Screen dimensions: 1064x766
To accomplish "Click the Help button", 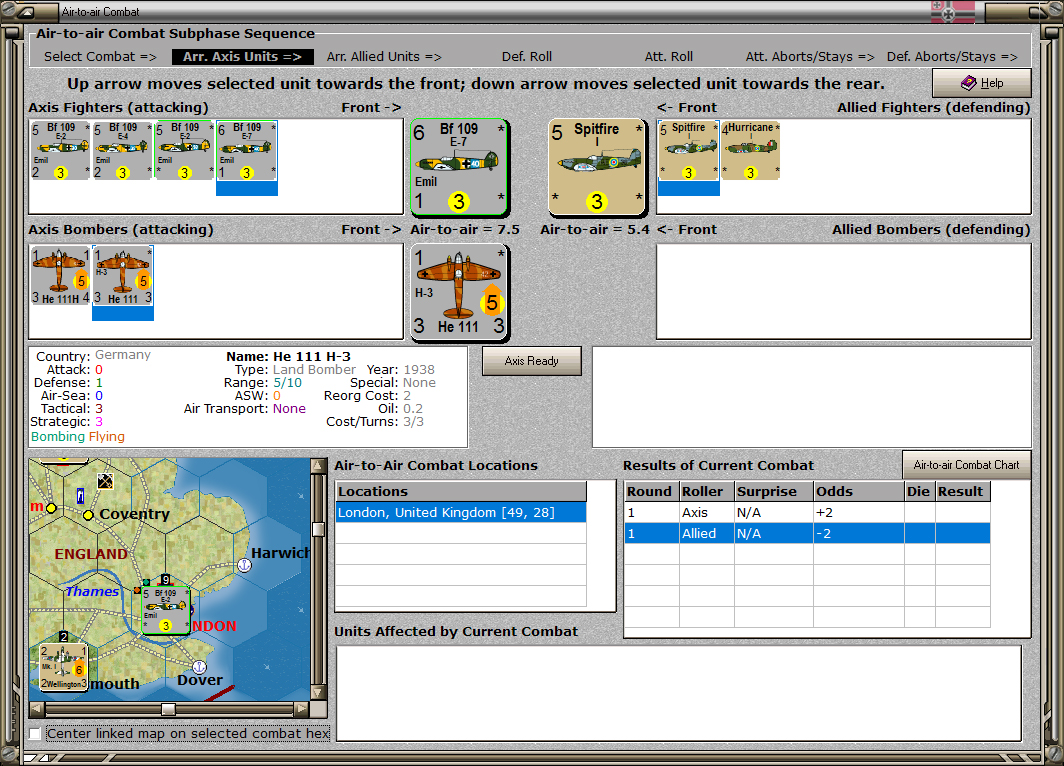I will tap(981, 83).
